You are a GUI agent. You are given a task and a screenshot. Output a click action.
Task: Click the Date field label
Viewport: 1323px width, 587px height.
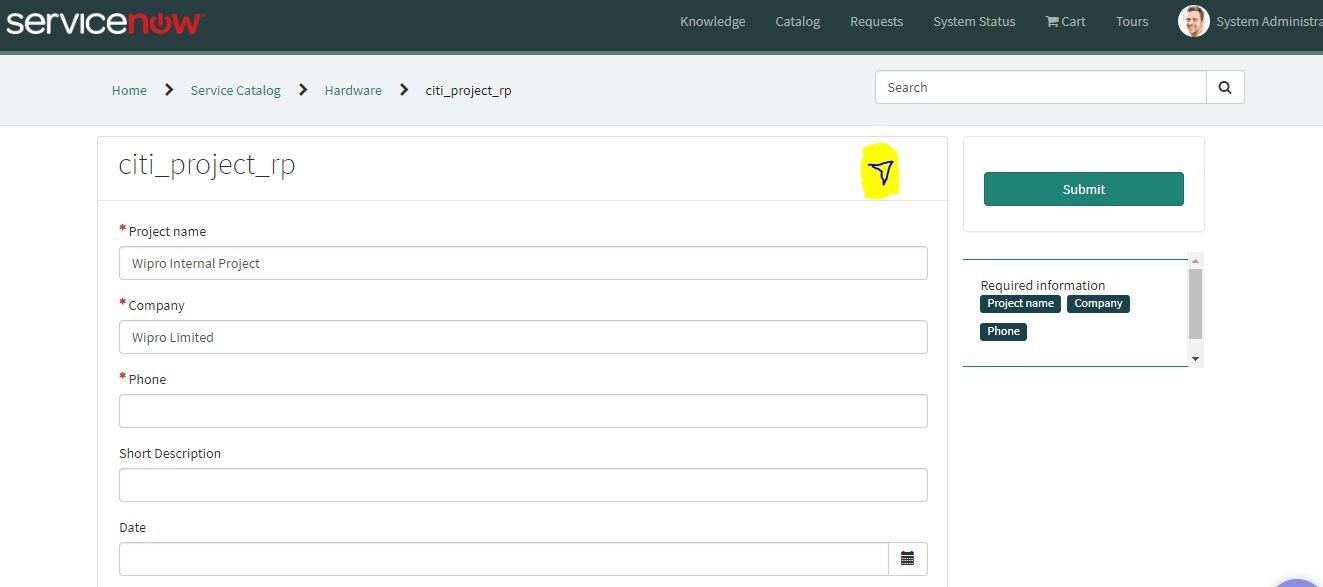(132, 527)
